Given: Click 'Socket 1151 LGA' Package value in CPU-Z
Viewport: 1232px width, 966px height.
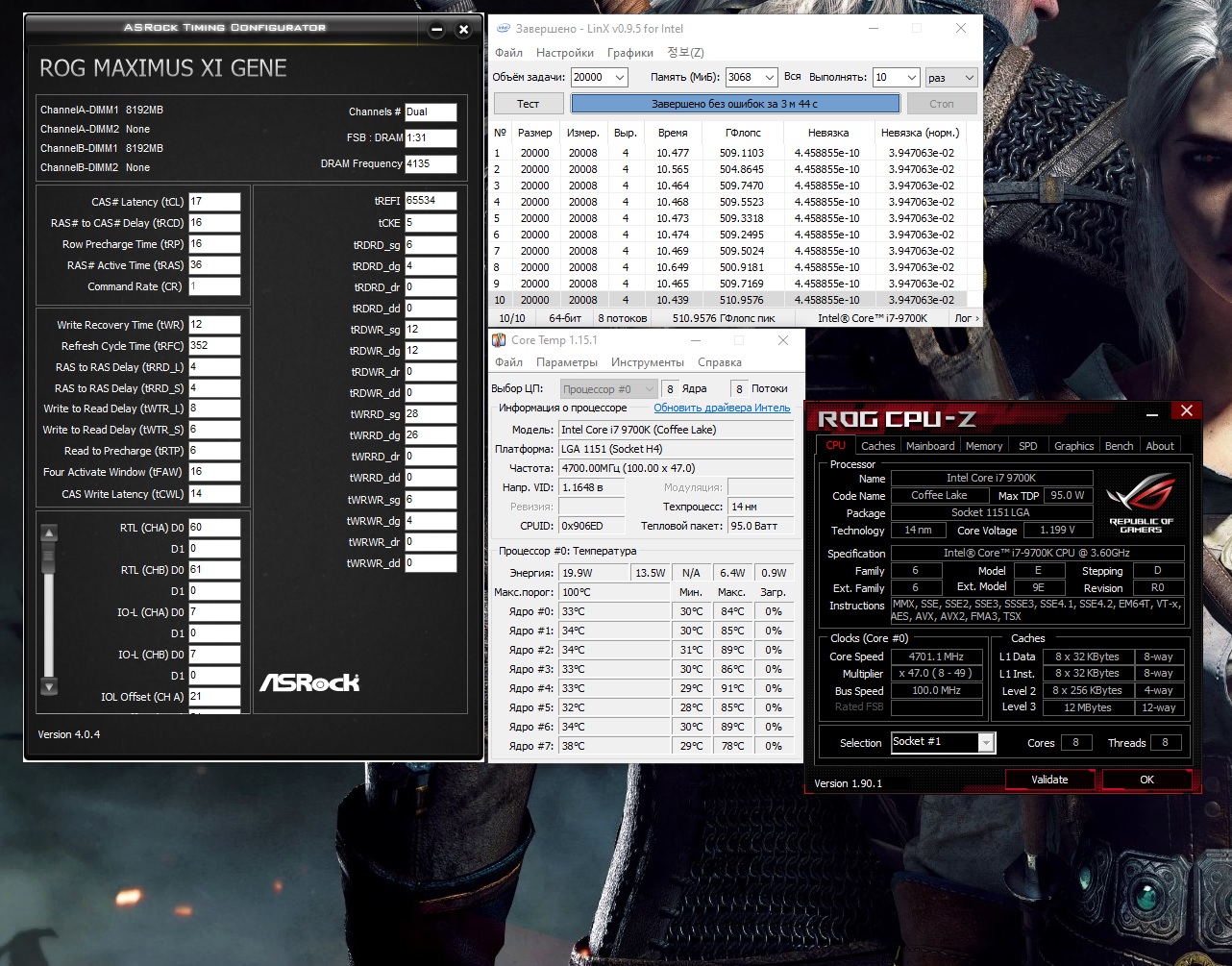Looking at the screenshot, I should (x=991, y=512).
